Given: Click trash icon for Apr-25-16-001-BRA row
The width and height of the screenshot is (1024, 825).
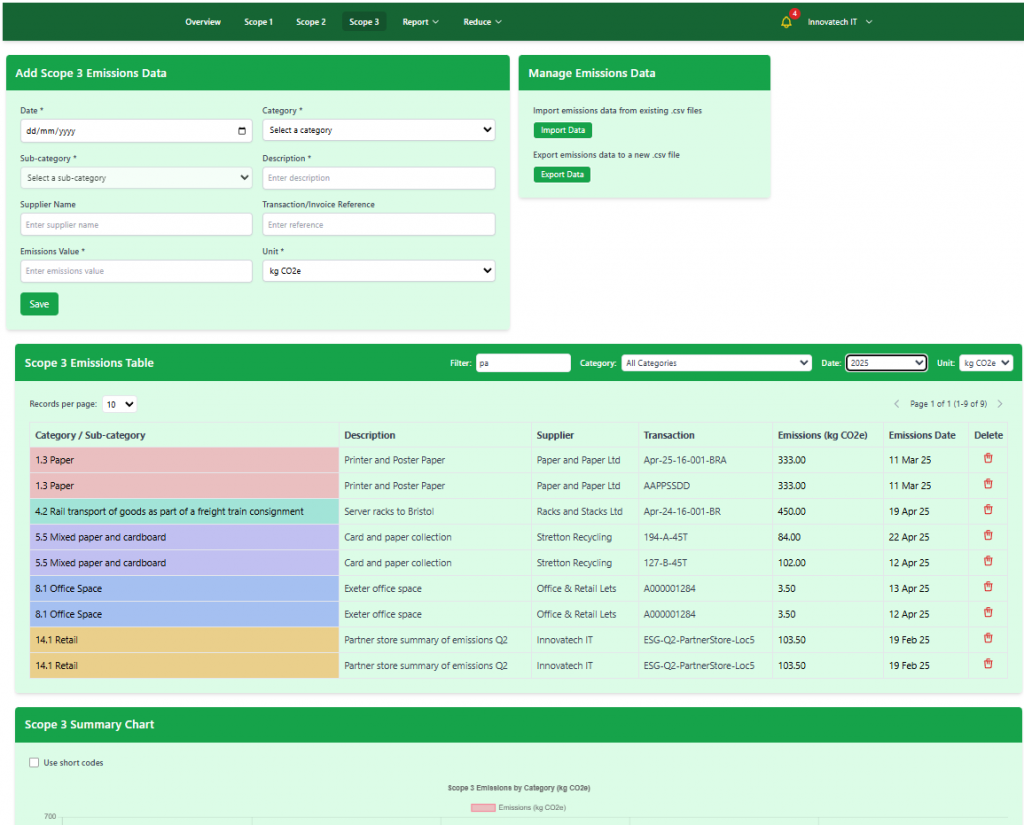Looking at the screenshot, I should 988,459.
